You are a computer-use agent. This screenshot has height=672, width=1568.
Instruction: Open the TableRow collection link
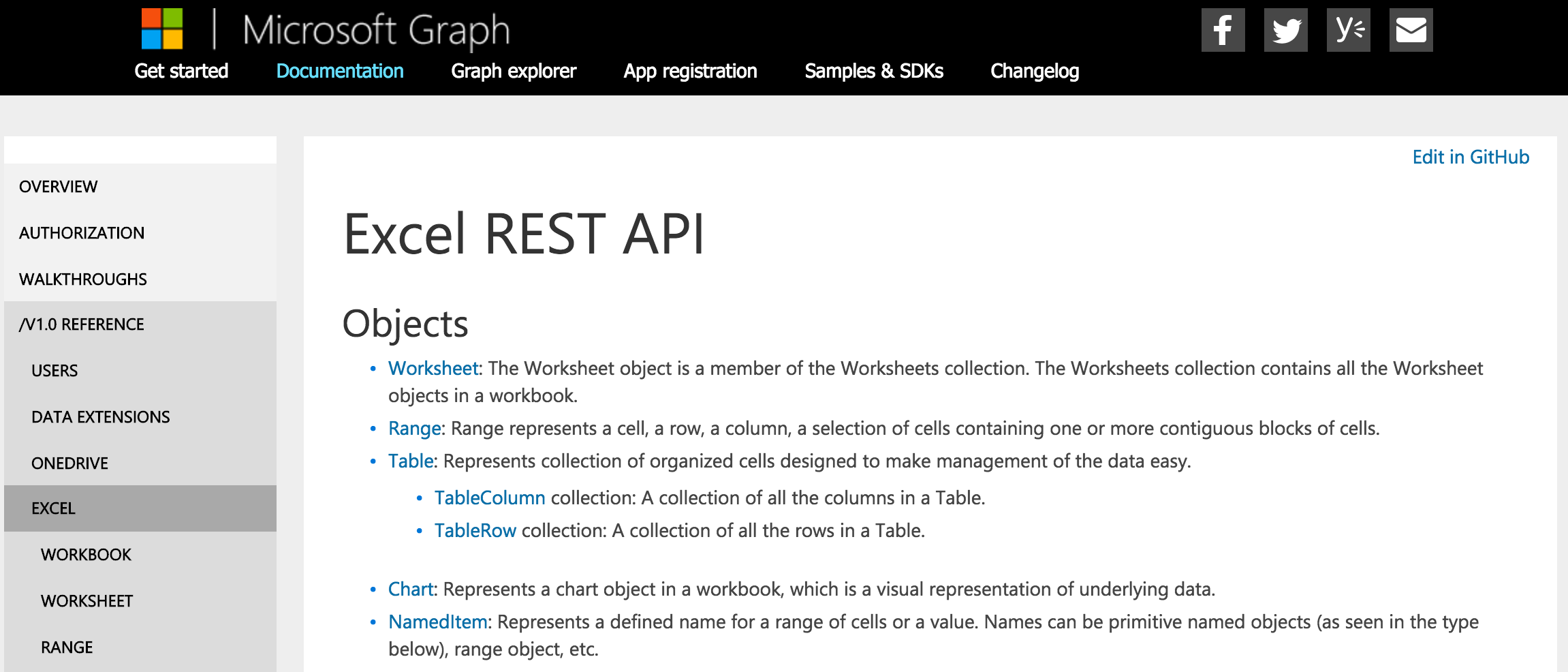click(x=475, y=531)
